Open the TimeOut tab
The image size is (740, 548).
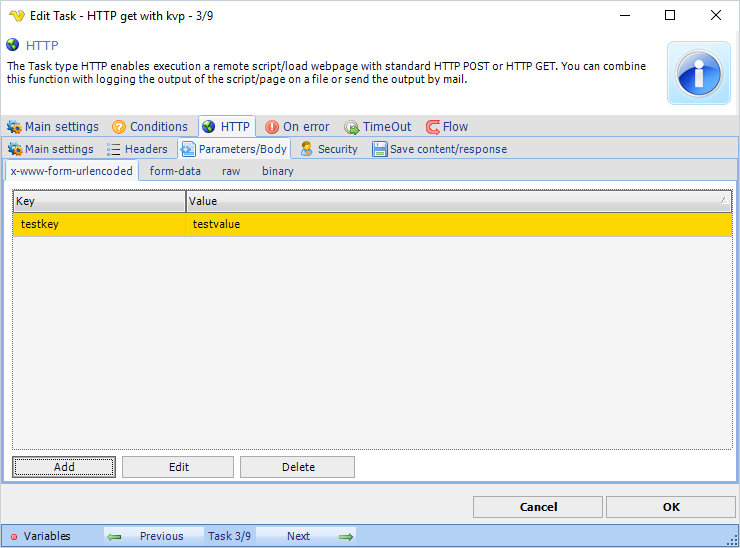tap(378, 127)
